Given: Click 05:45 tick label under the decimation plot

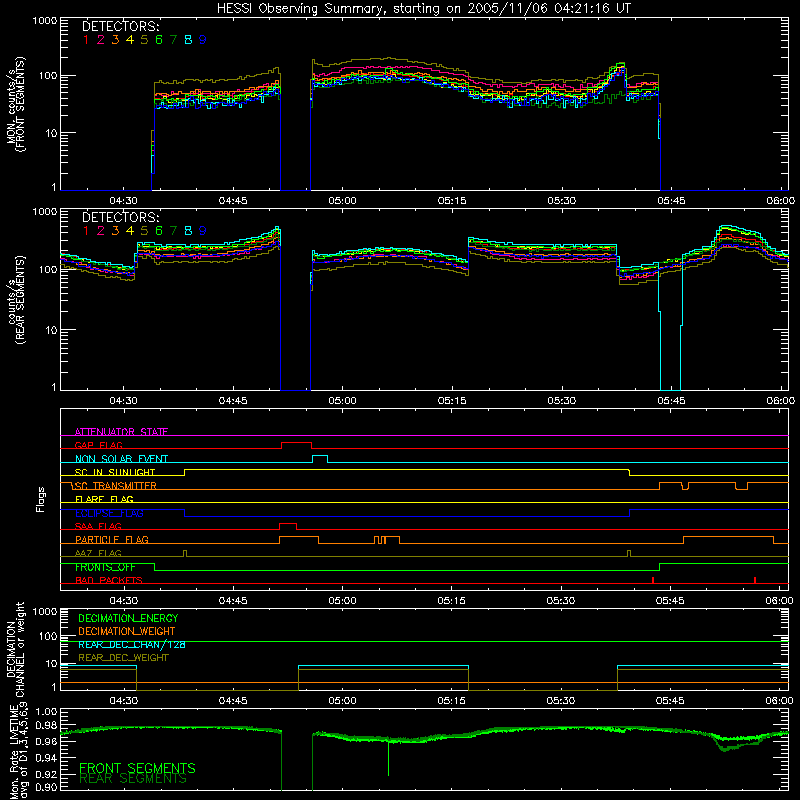Looking at the screenshot, I should click(x=670, y=701).
